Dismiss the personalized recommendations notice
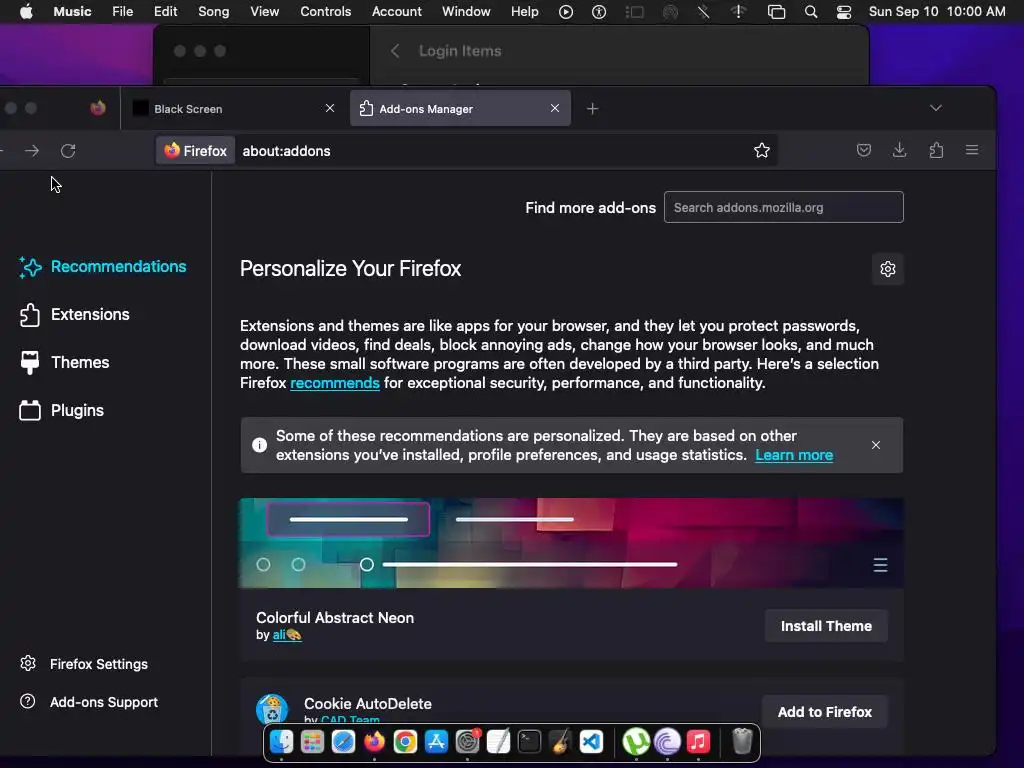 pos(876,445)
